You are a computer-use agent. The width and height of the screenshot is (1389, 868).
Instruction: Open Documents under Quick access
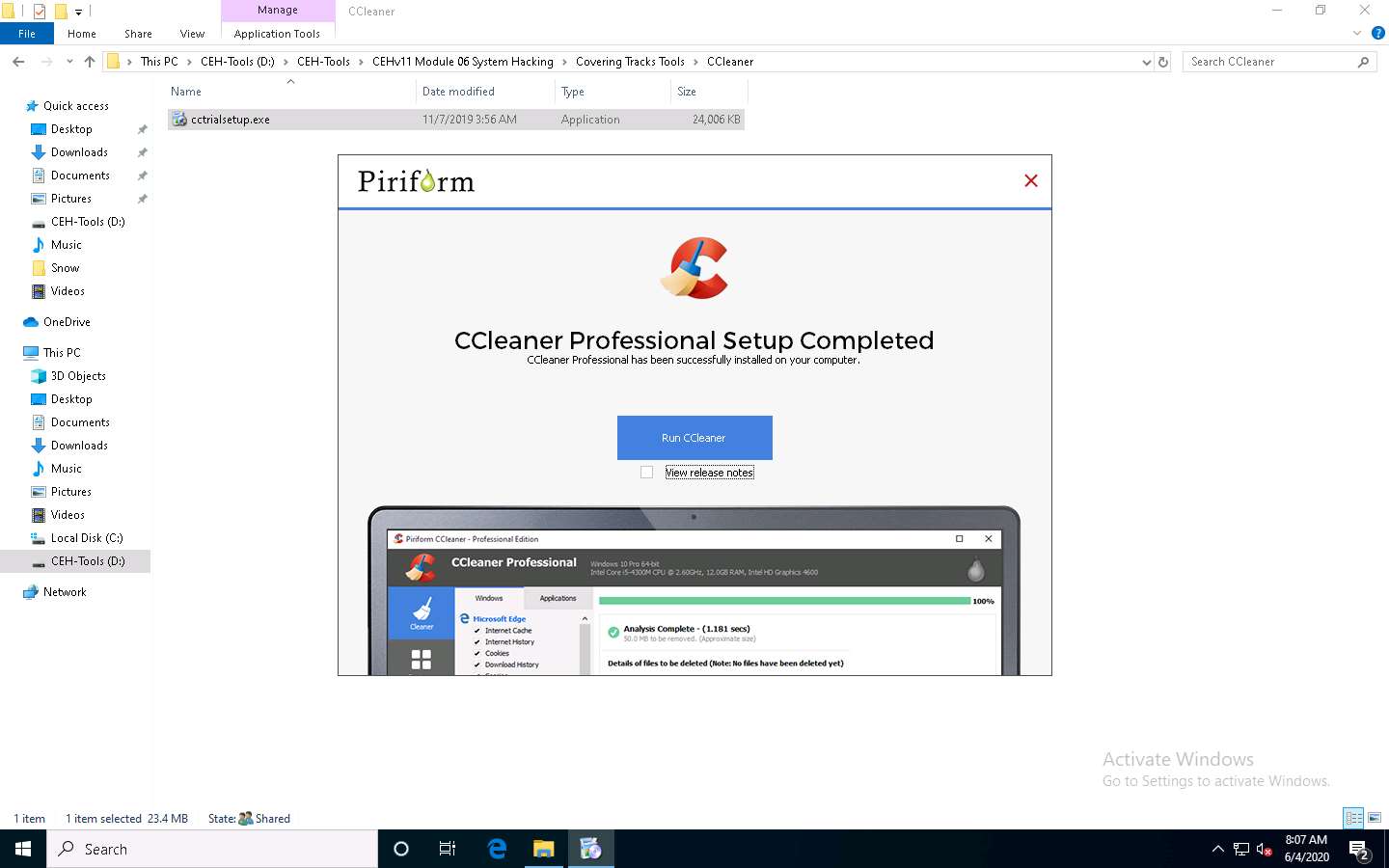click(80, 176)
